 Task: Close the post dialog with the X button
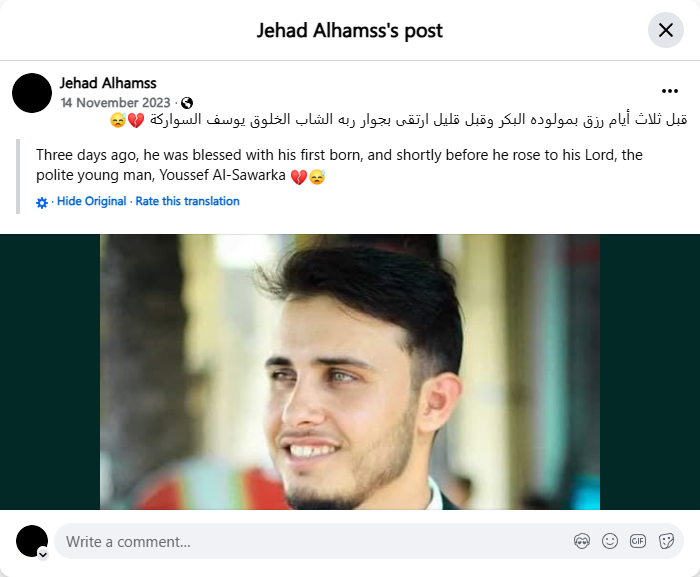tap(665, 30)
